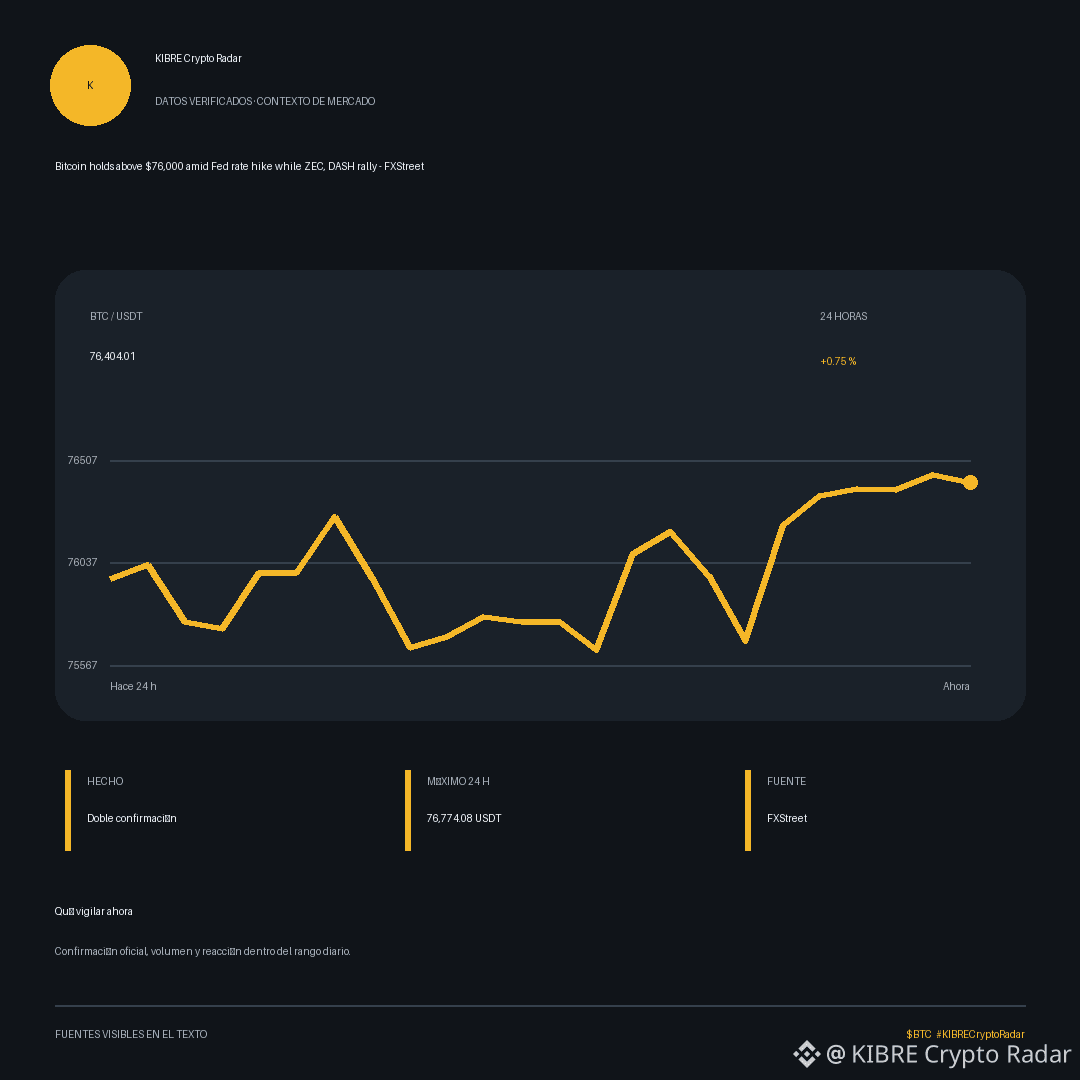This screenshot has width=1080, height=1080.
Task: Select the BTC / USDT pair label
Action: [116, 316]
